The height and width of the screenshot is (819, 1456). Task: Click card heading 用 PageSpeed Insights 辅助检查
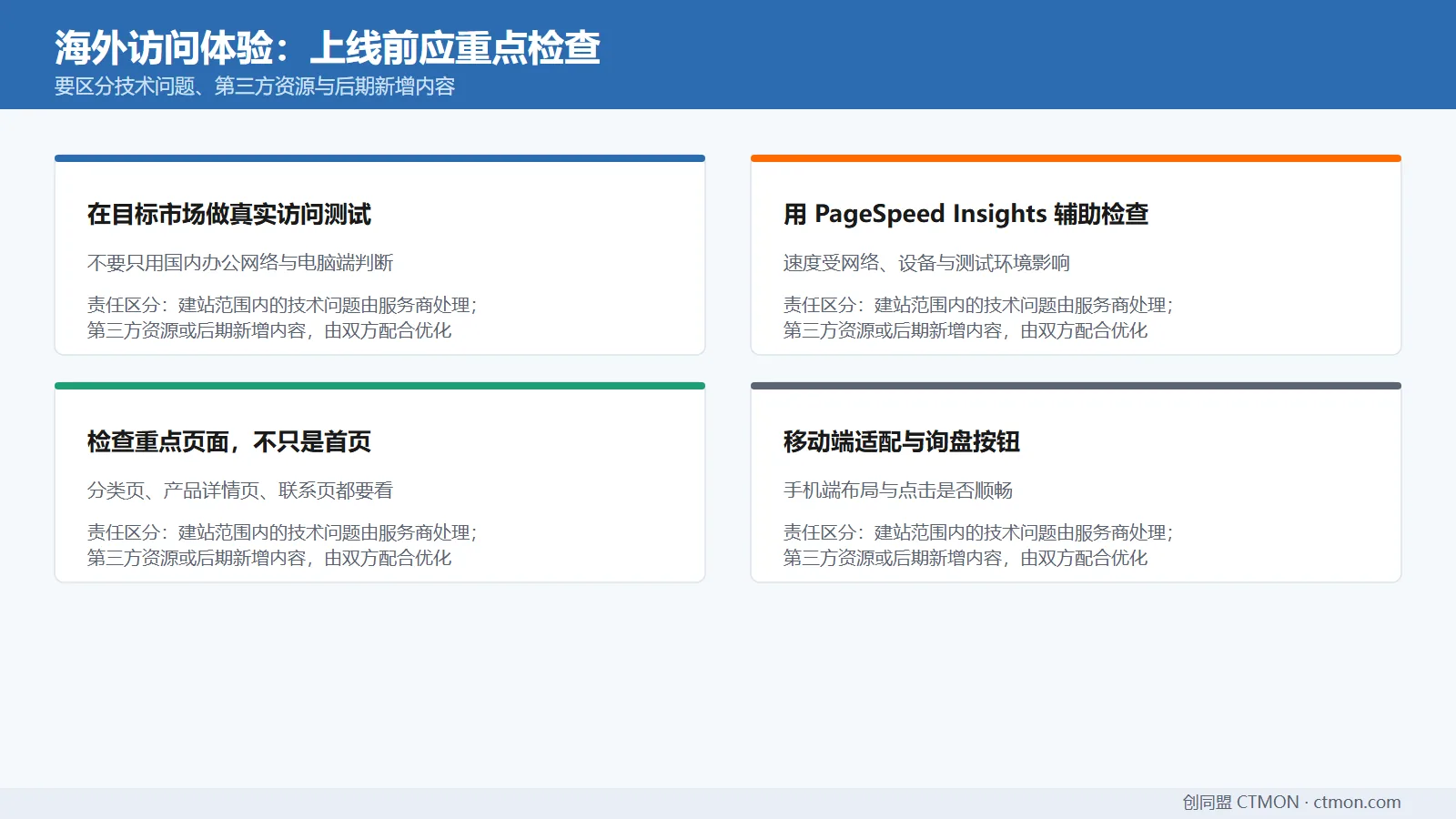(x=966, y=214)
